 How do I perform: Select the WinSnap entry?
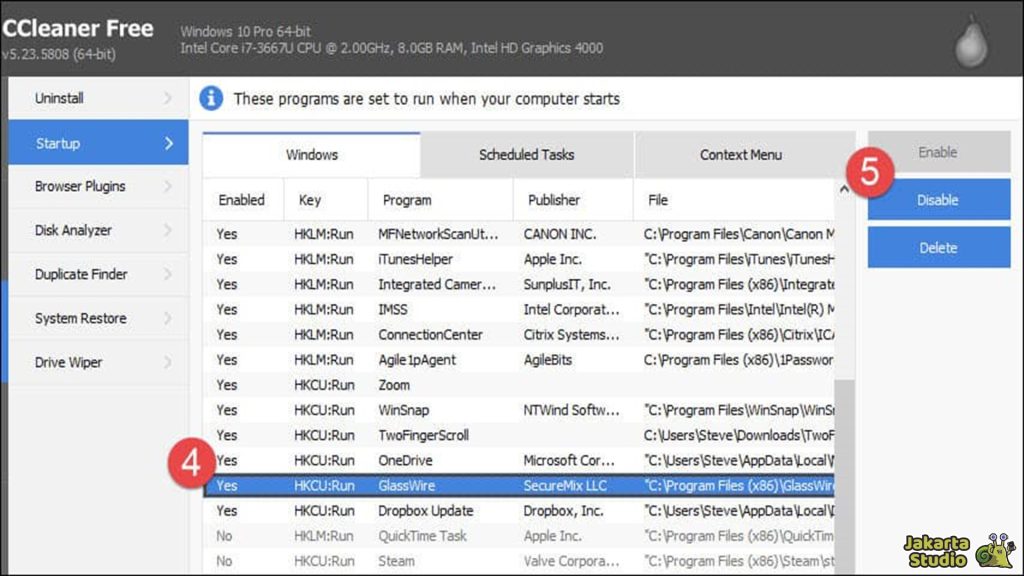[519, 410]
